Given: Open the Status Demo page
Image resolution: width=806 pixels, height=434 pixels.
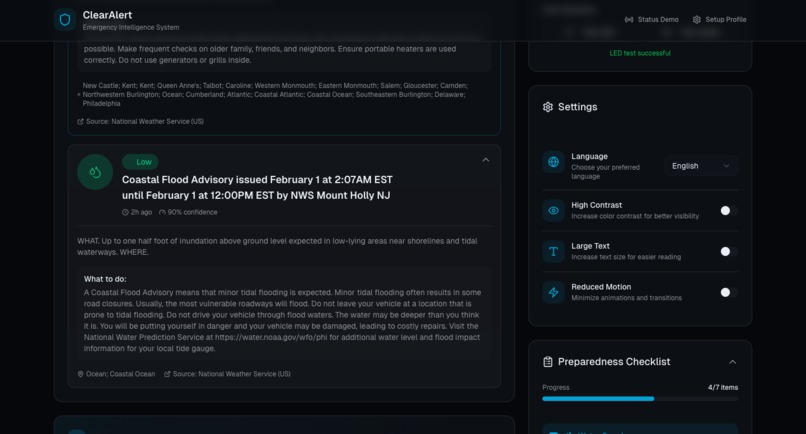Looking at the screenshot, I should coord(651,20).
